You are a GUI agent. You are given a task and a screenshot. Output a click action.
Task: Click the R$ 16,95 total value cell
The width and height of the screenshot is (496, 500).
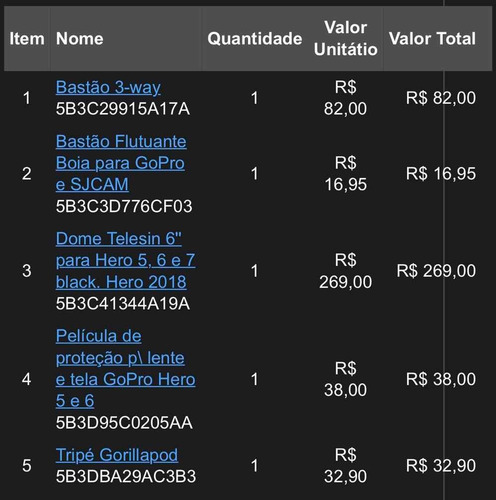tap(441, 174)
